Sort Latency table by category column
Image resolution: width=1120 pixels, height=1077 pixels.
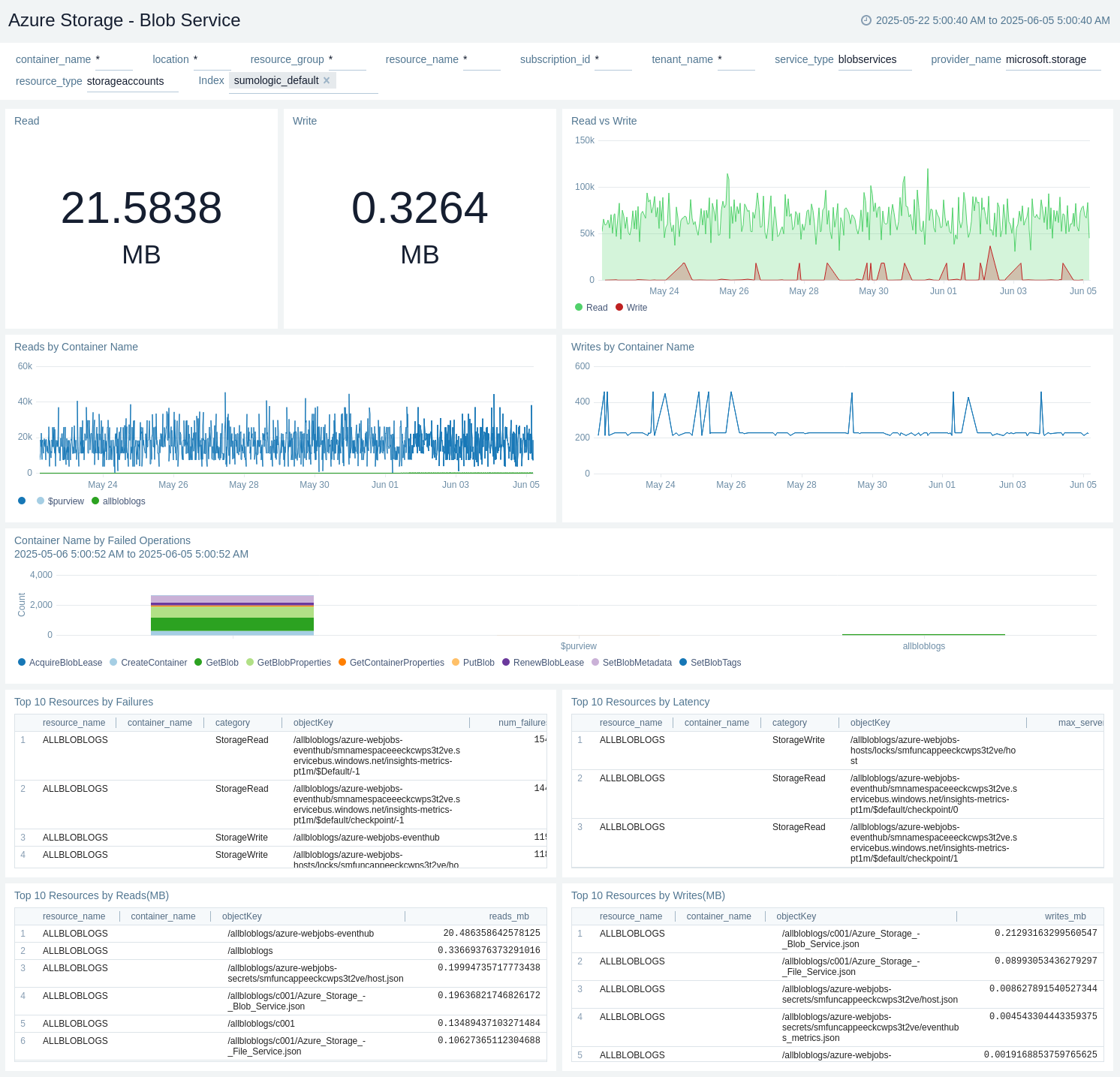790,723
